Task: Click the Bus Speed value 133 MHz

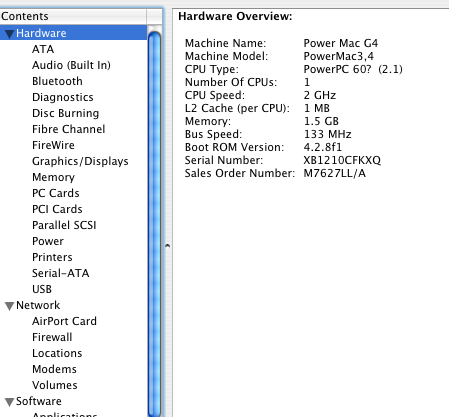Action: pyautogui.click(x=327, y=134)
